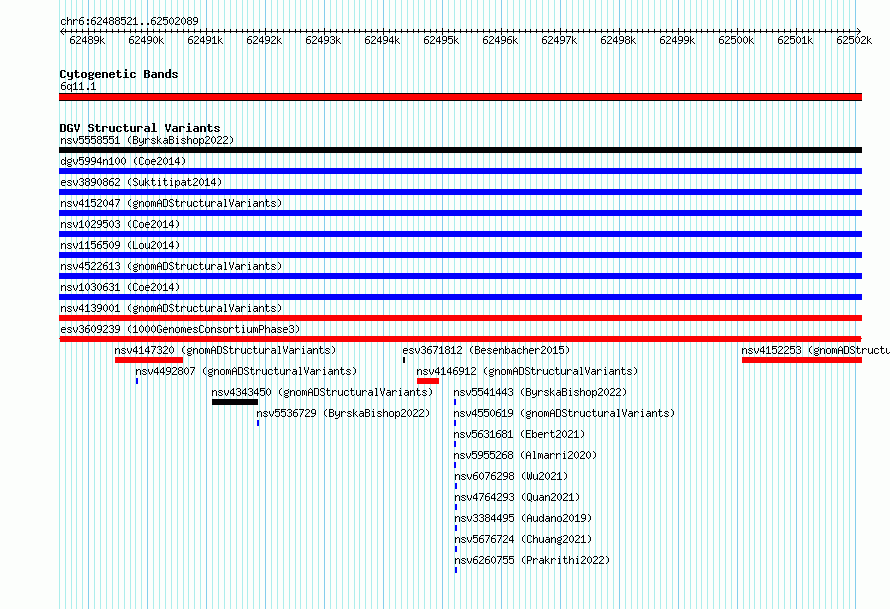Screen dimensions: 890x609
Task: Click the small blue nsv6260755 marker
Action: [456, 570]
